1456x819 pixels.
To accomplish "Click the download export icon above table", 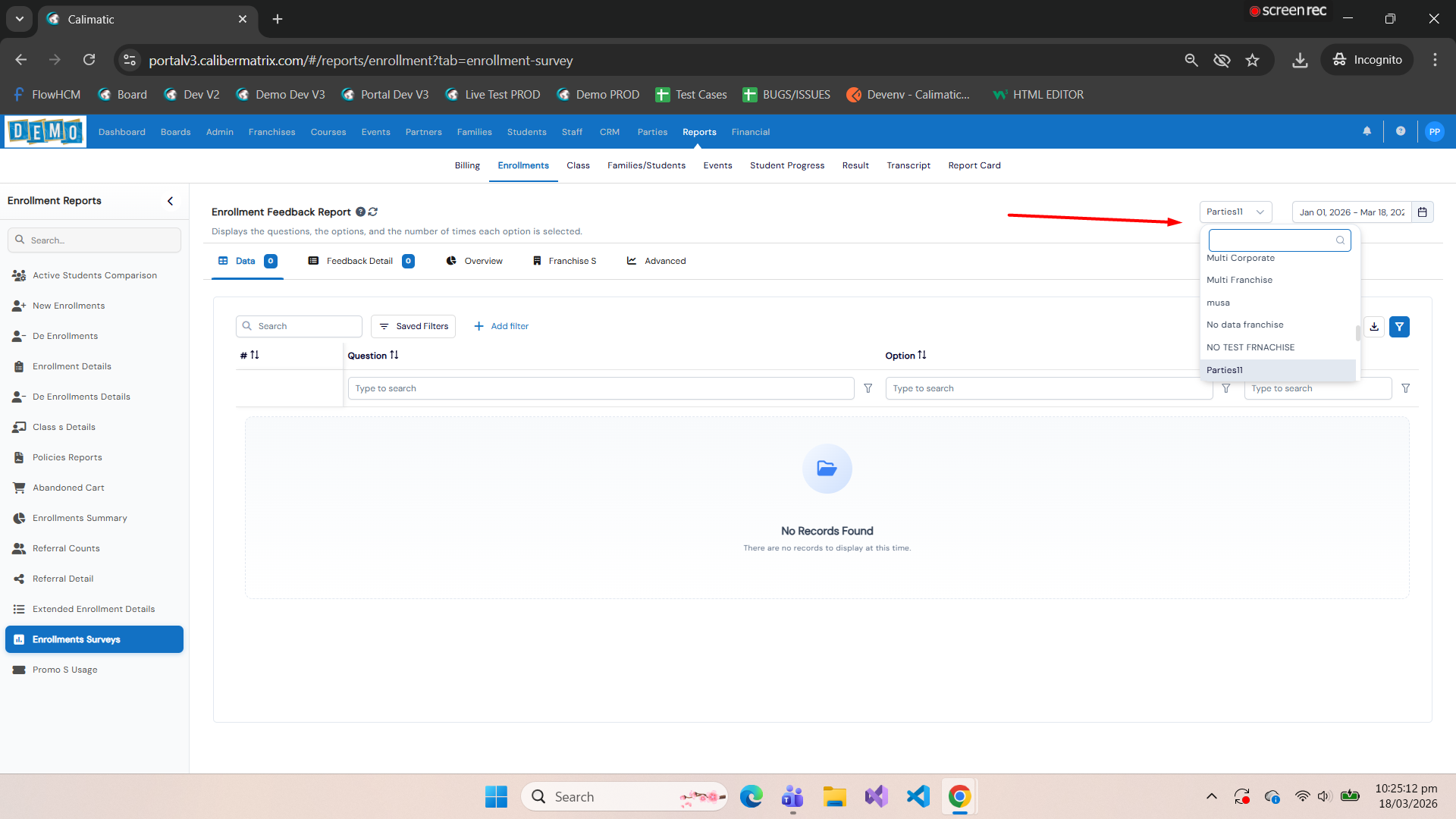I will pyautogui.click(x=1374, y=327).
